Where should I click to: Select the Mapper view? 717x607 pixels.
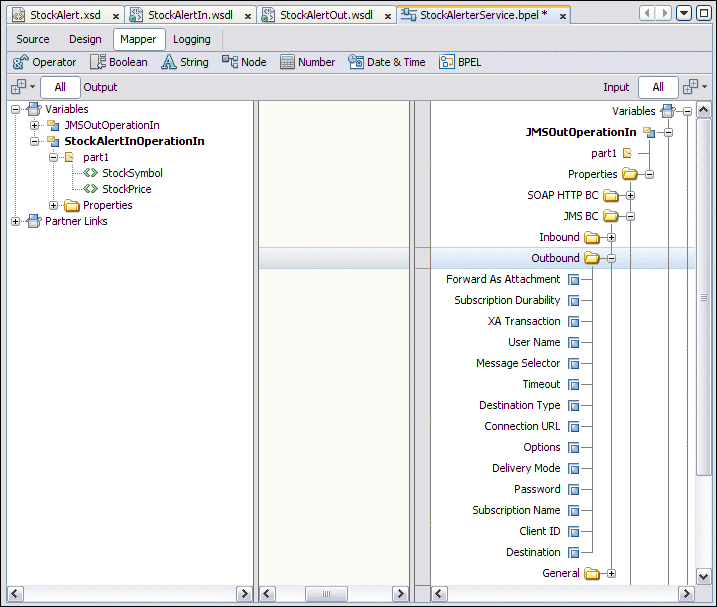click(x=139, y=39)
